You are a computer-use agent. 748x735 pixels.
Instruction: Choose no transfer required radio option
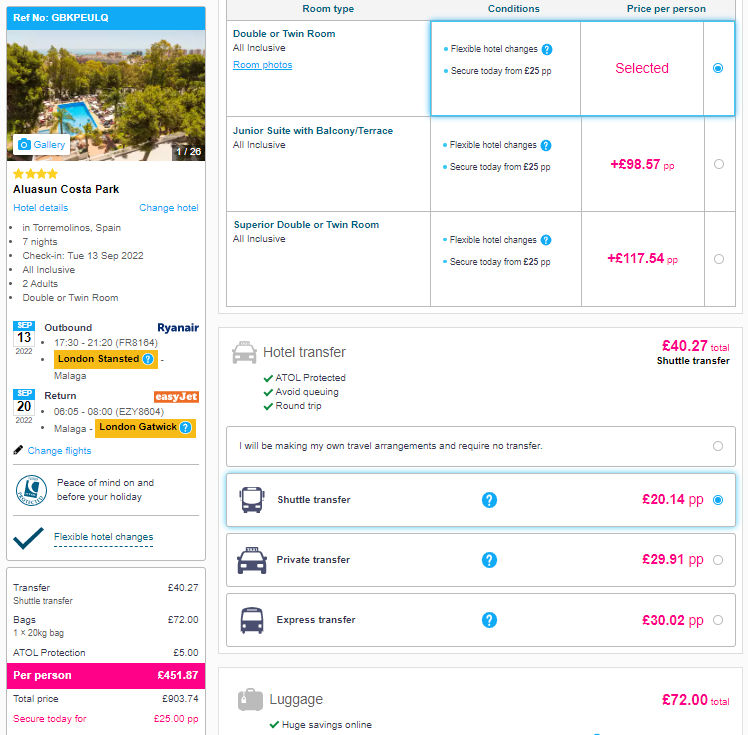[x=718, y=446]
